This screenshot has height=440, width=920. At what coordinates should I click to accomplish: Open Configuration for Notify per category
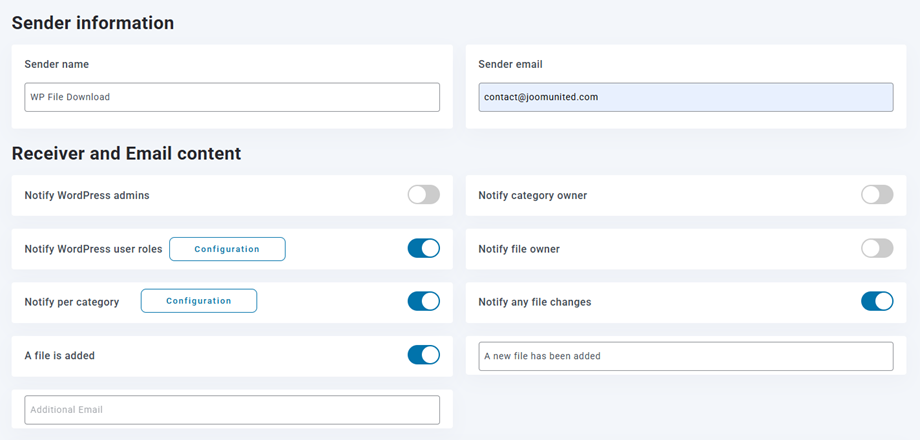[198, 301]
